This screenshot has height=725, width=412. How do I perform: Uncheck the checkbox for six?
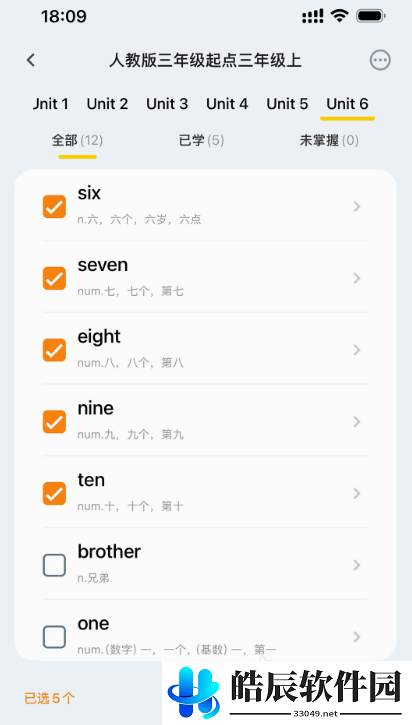(54, 206)
